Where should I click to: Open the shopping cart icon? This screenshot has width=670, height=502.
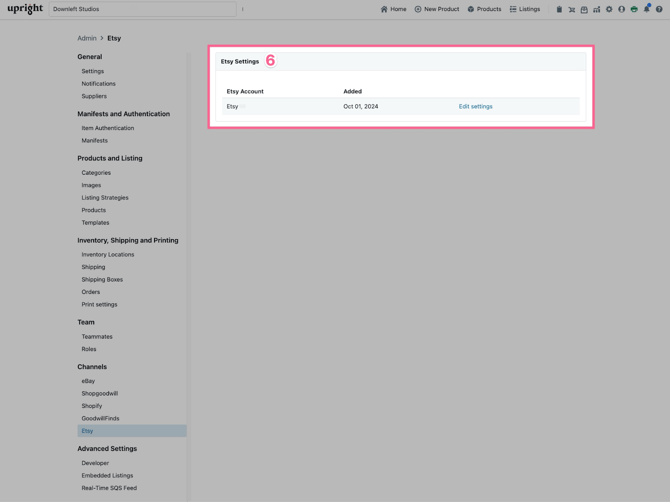[572, 9]
